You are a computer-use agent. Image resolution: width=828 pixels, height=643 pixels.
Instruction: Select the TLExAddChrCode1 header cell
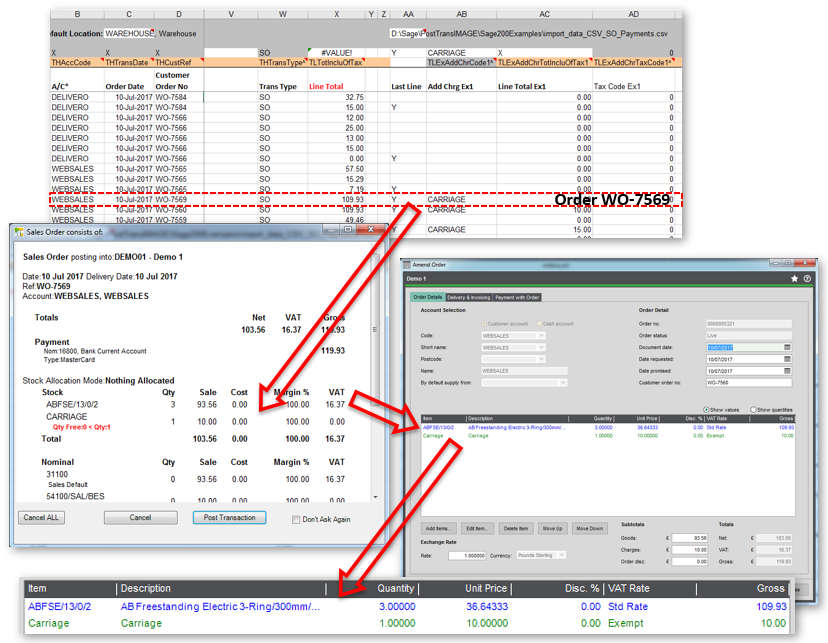pyautogui.click(x=461, y=62)
